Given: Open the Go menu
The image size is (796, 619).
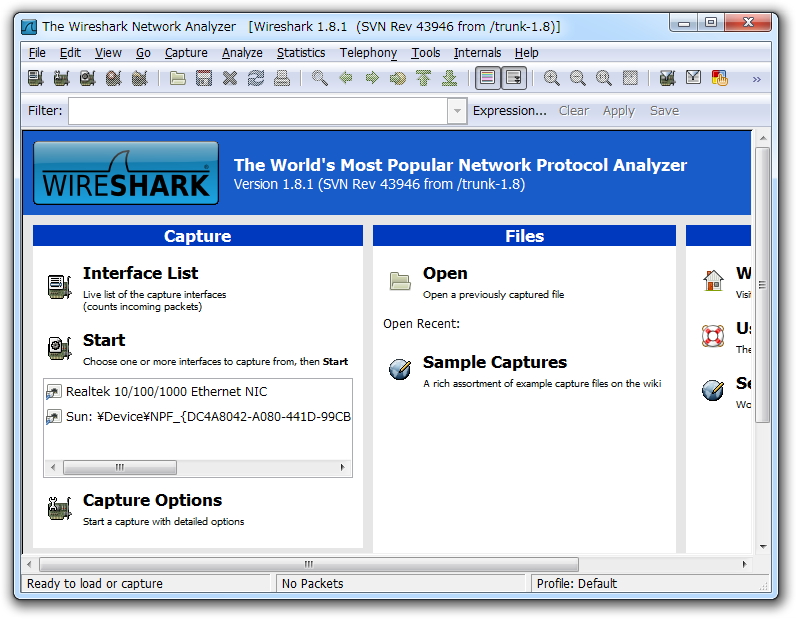Looking at the screenshot, I should tap(143, 53).
